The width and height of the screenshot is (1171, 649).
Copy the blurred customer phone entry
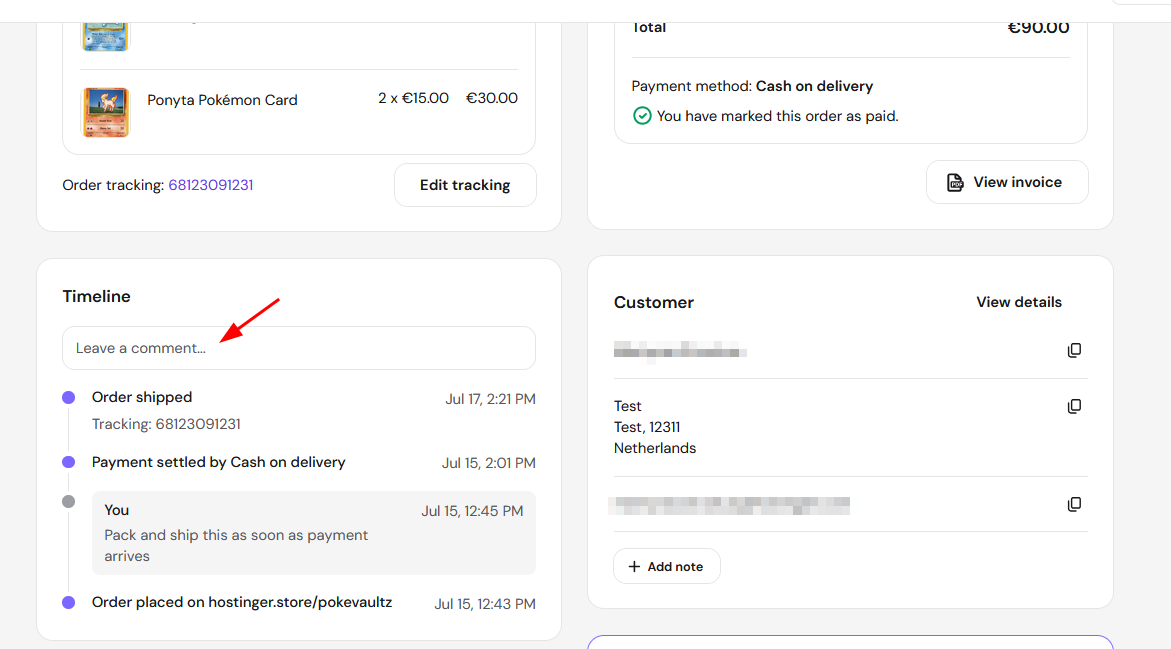coord(1074,504)
